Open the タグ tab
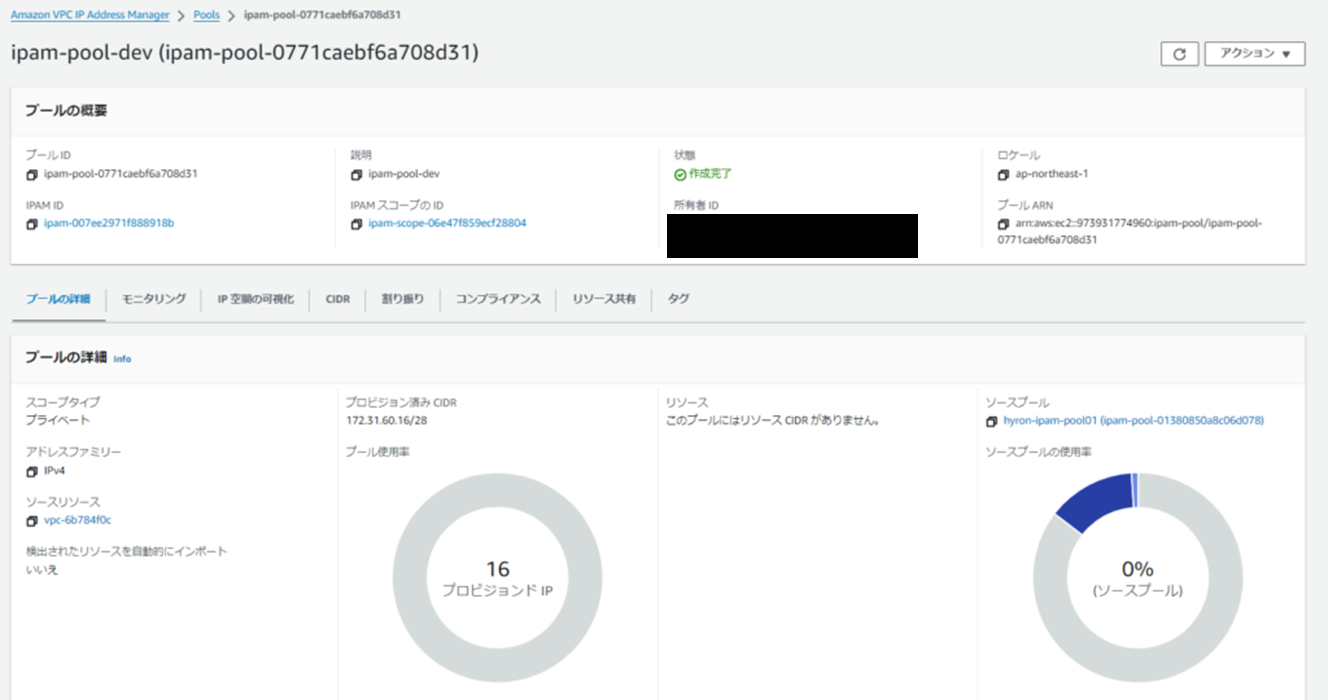The width and height of the screenshot is (1328, 700). click(x=678, y=299)
